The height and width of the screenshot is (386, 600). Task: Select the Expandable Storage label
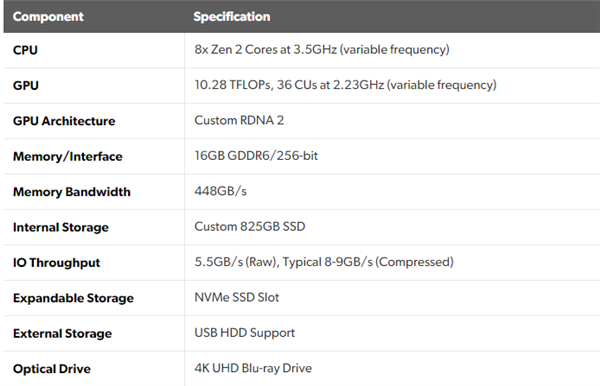(x=73, y=298)
